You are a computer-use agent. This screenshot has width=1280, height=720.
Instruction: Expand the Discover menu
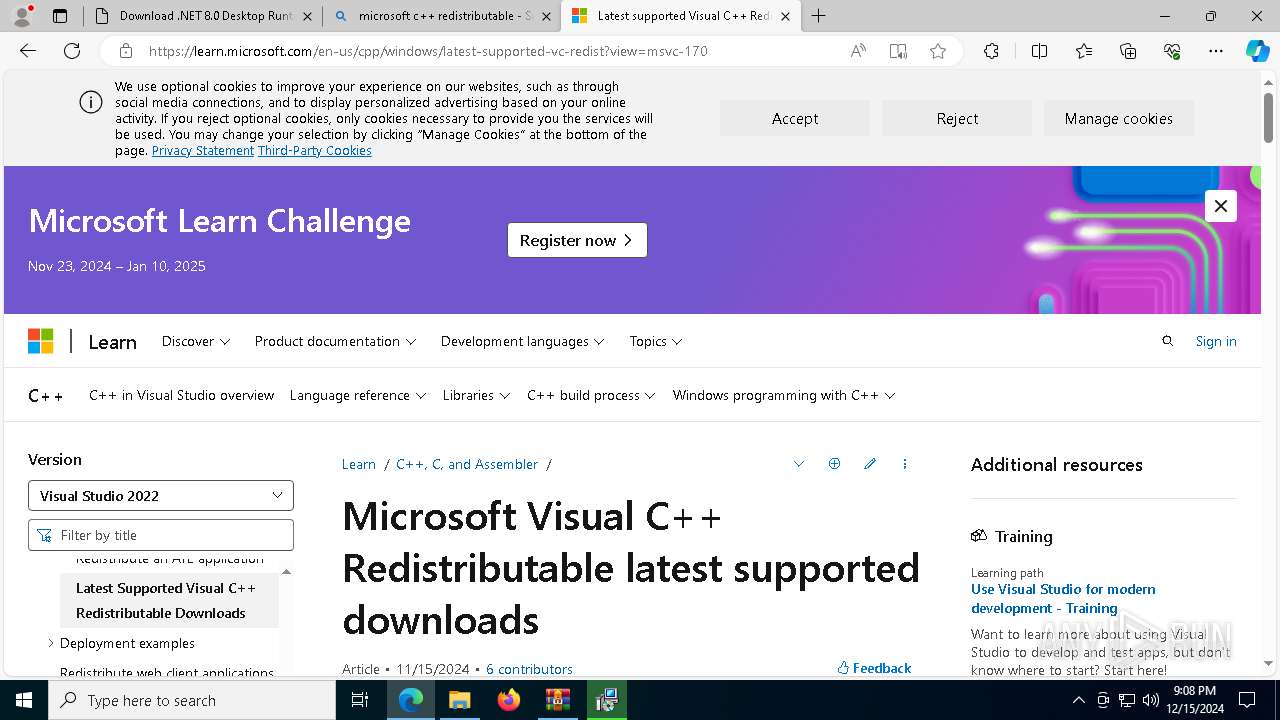(x=196, y=341)
